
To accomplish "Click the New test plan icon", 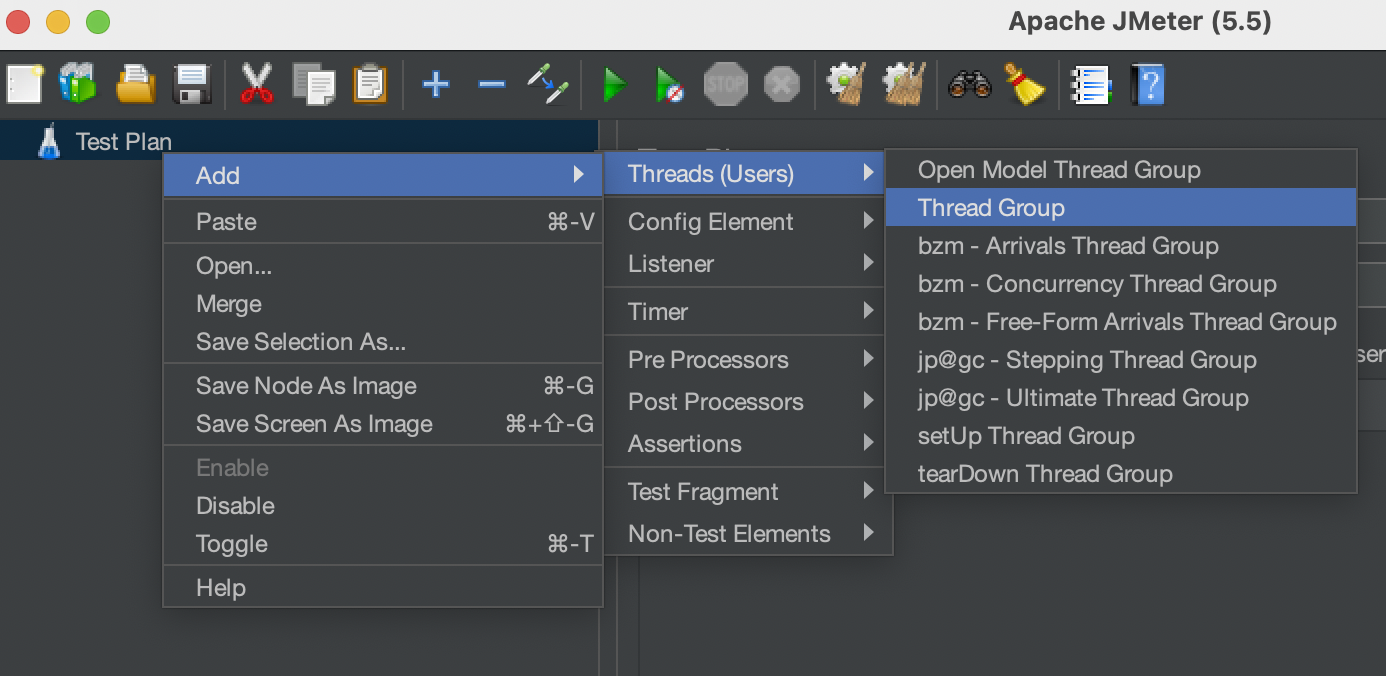I will pyautogui.click(x=24, y=84).
